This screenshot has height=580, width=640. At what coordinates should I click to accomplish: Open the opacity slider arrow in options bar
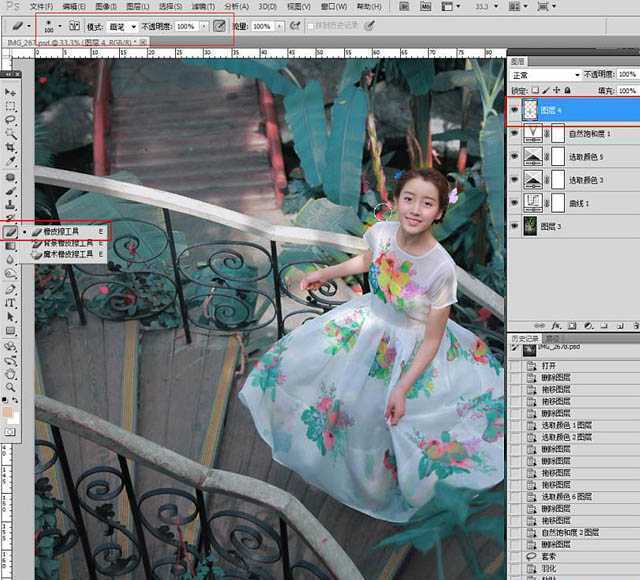click(204, 27)
